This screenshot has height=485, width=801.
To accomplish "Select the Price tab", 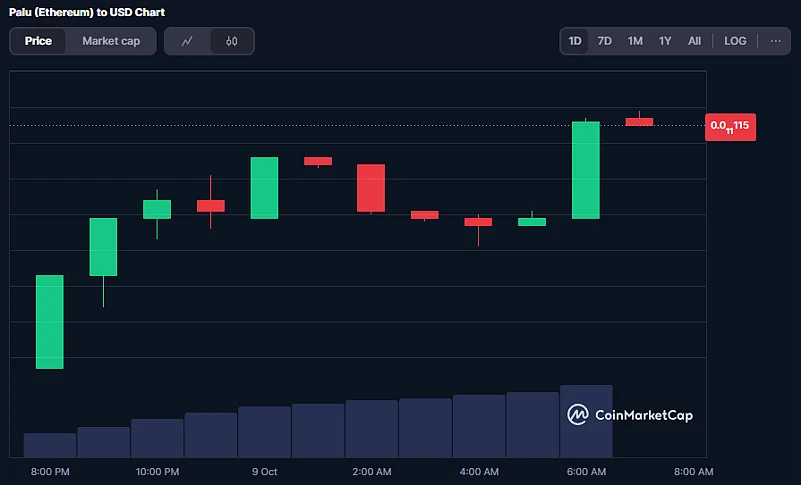I will point(38,41).
